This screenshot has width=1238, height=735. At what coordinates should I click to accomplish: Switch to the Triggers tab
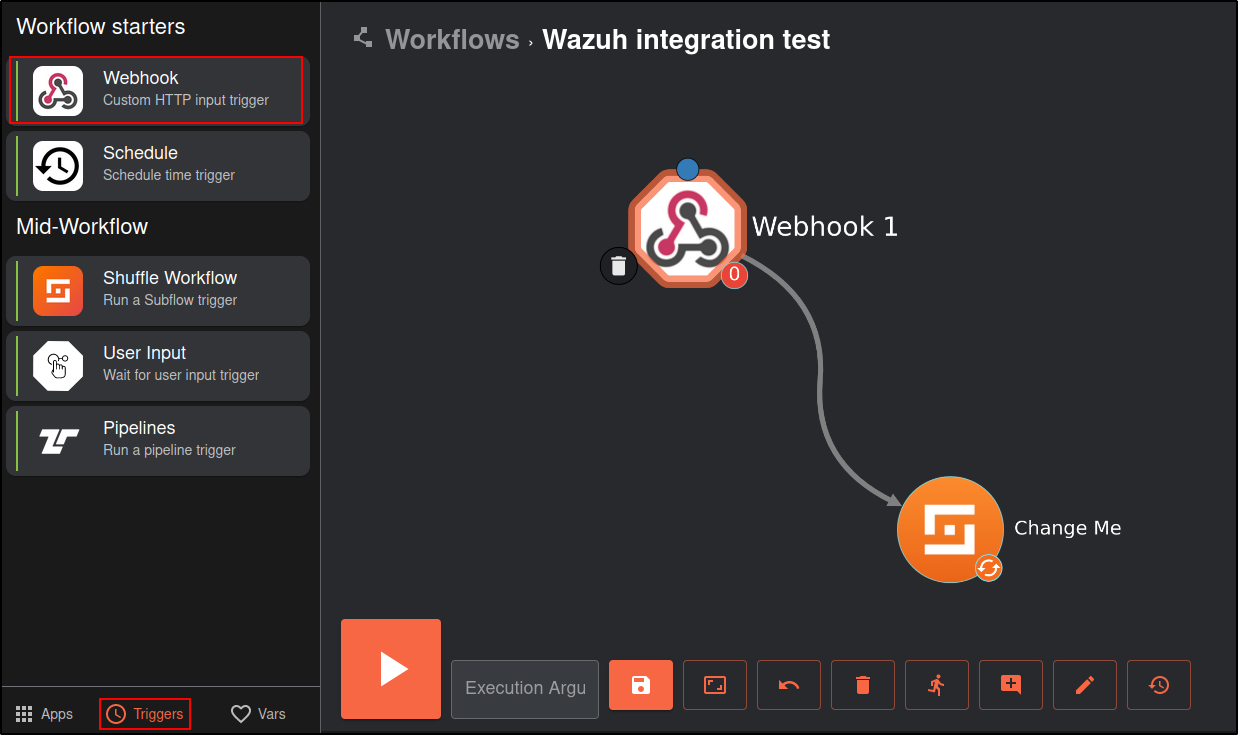pos(146,714)
